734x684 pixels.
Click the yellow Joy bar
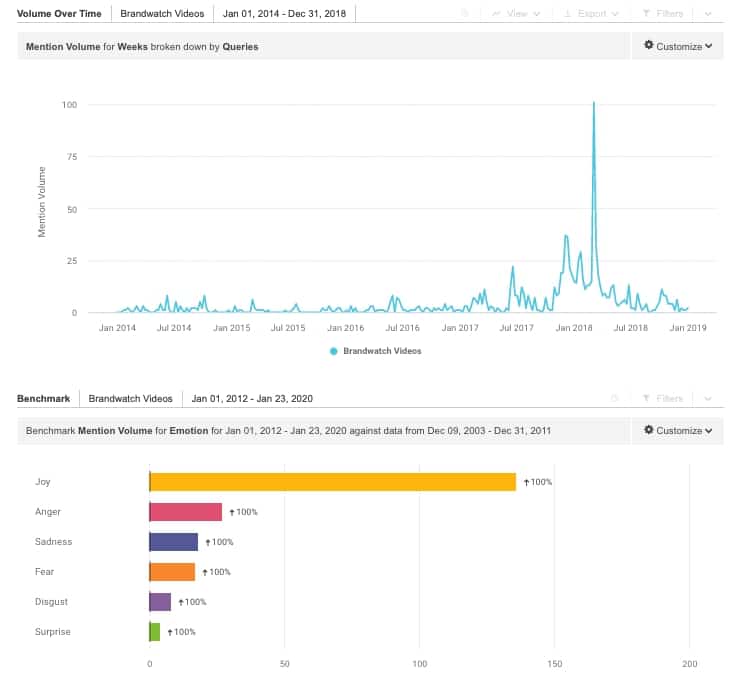point(332,482)
